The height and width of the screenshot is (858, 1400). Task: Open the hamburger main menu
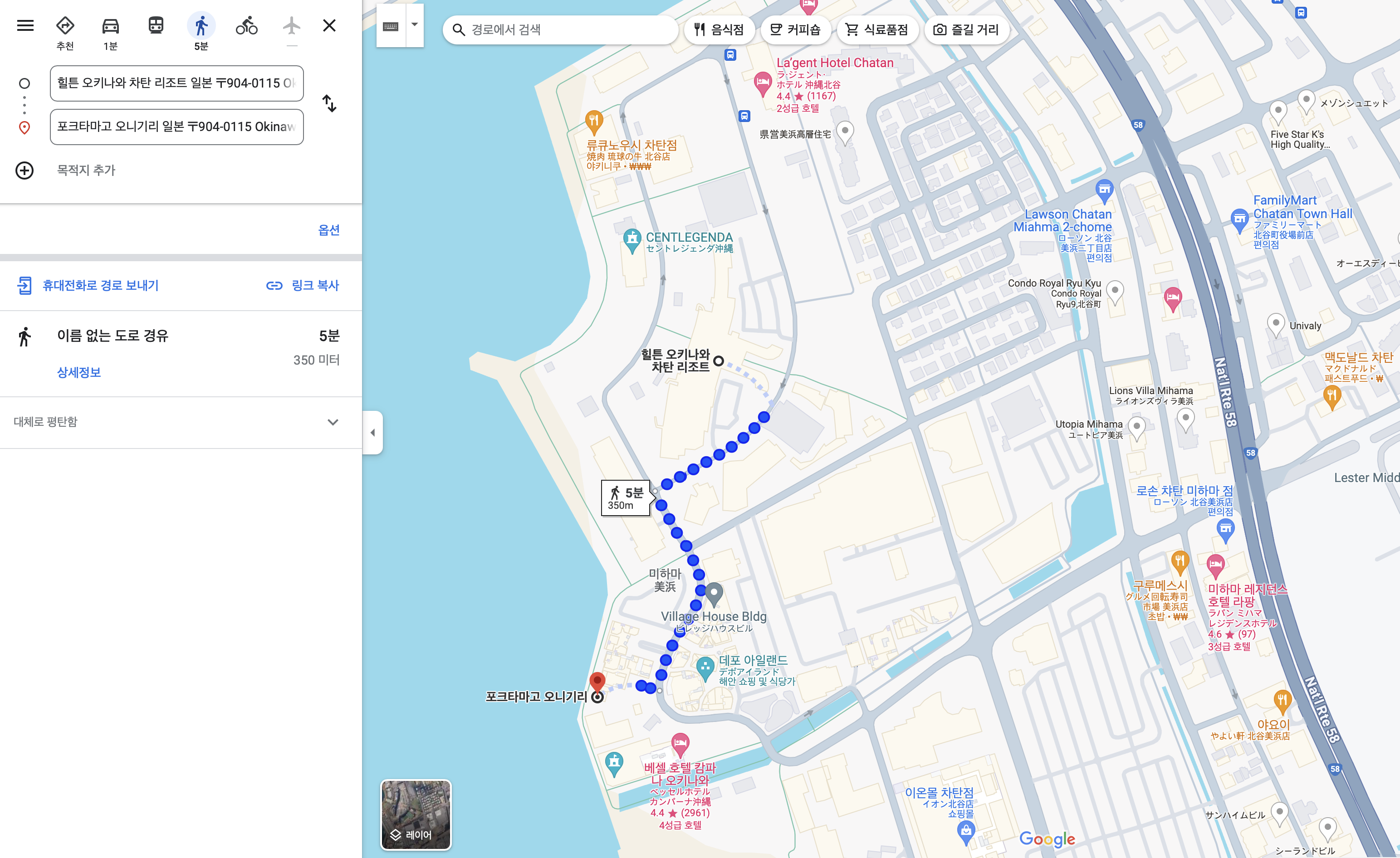click(25, 25)
